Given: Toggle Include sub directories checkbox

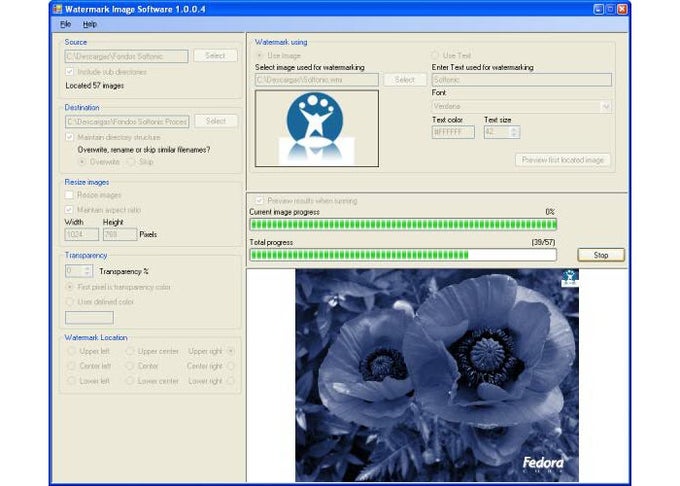Looking at the screenshot, I should (69, 72).
